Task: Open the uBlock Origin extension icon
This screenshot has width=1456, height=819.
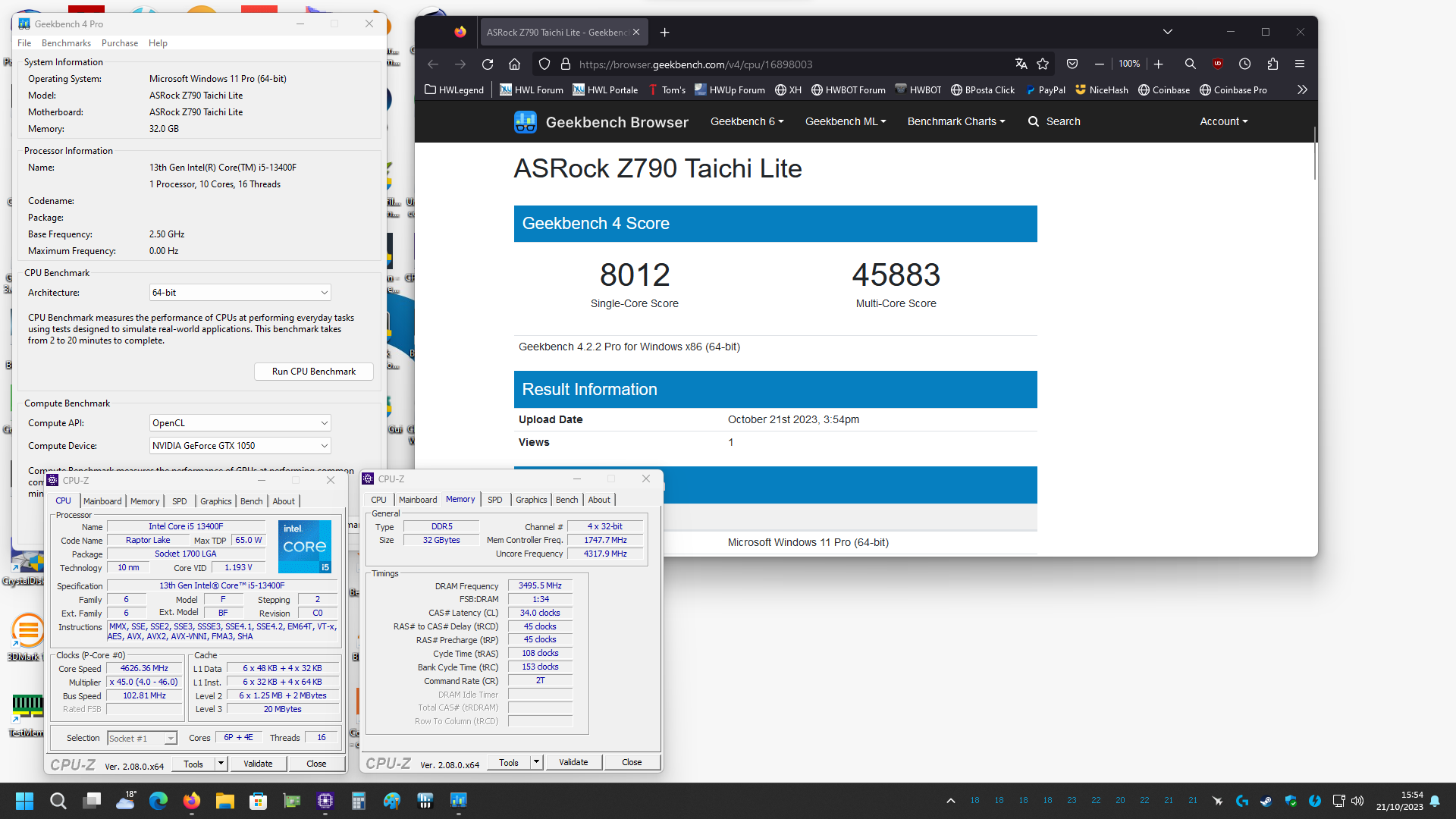Action: point(1217,64)
